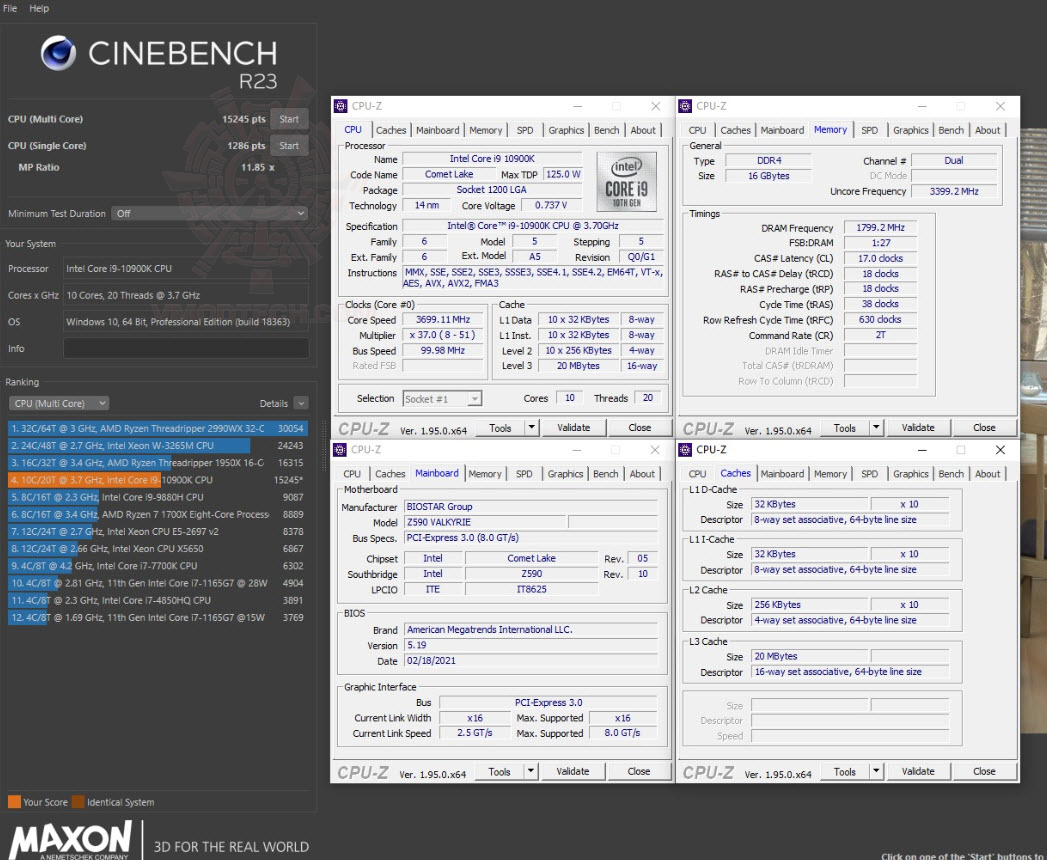The width and height of the screenshot is (1047, 860).
Task: Click the Maxon logo at bottom left
Action: click(71, 840)
